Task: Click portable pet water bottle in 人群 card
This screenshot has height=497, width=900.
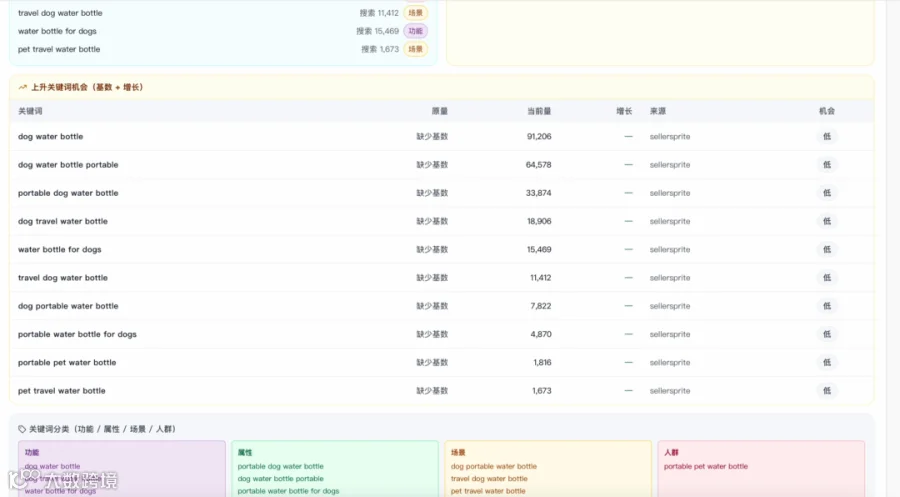Action: pyautogui.click(x=706, y=467)
